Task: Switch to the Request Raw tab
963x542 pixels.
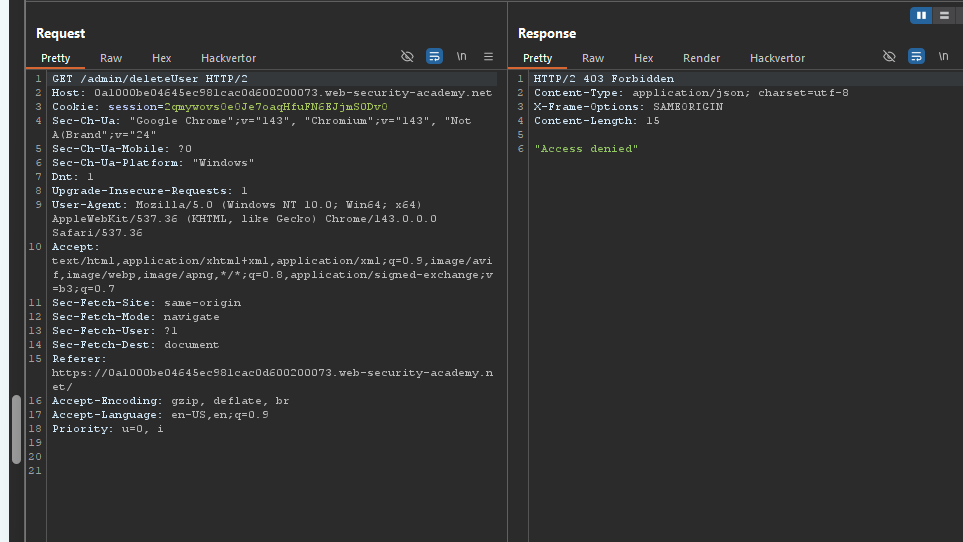Action: (111, 58)
